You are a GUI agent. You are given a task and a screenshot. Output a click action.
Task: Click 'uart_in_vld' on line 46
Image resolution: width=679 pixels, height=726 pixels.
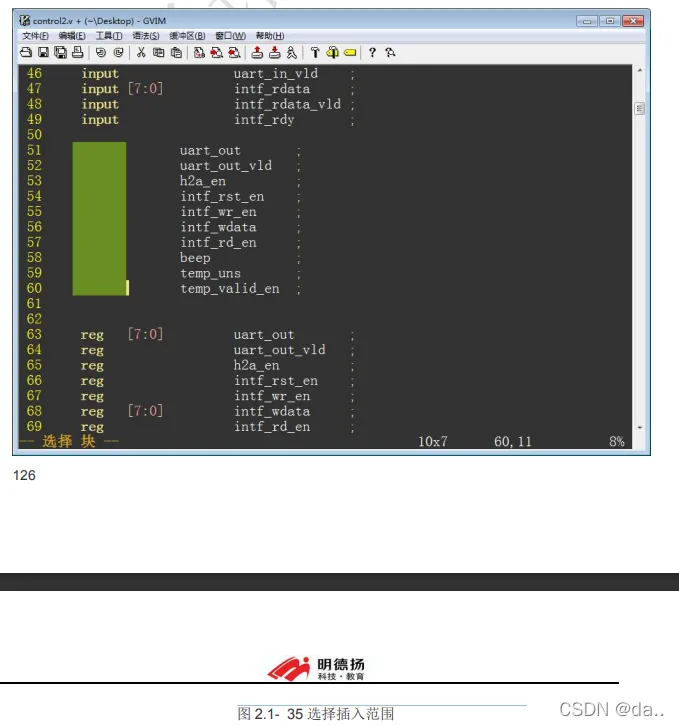tap(276, 74)
